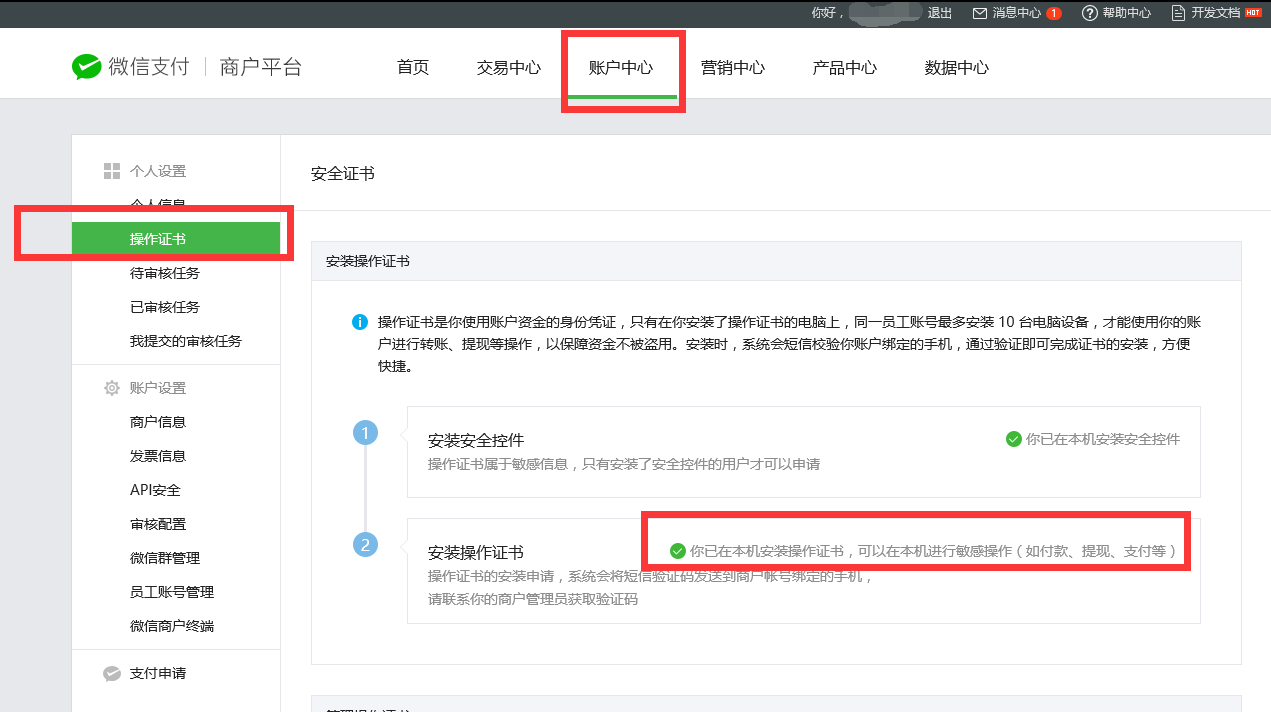
Task: Open 员工账号管理 from the sidebar
Action: (172, 592)
